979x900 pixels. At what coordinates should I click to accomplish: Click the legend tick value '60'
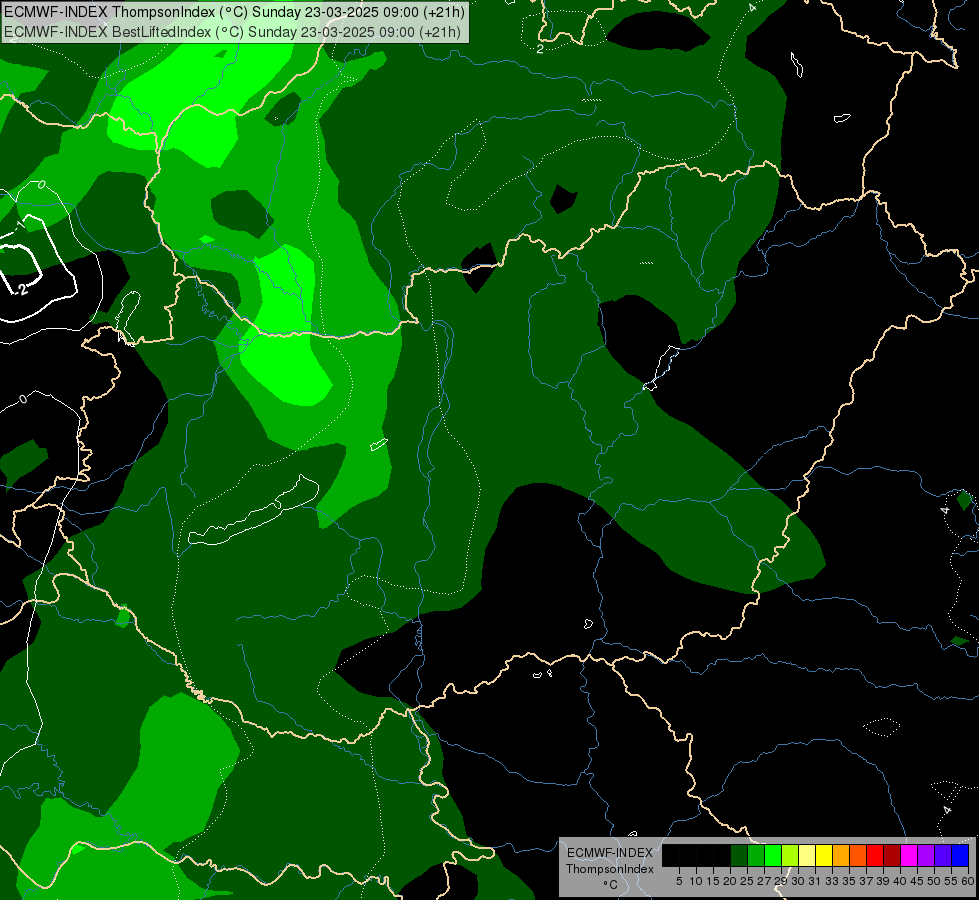(968, 881)
